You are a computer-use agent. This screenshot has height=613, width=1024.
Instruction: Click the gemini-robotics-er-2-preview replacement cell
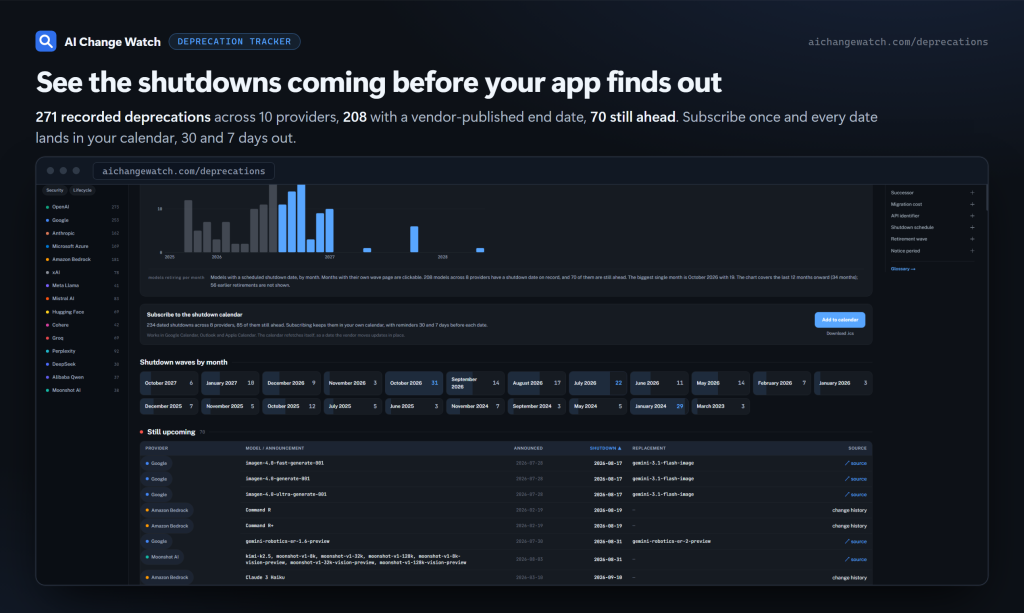click(x=671, y=541)
